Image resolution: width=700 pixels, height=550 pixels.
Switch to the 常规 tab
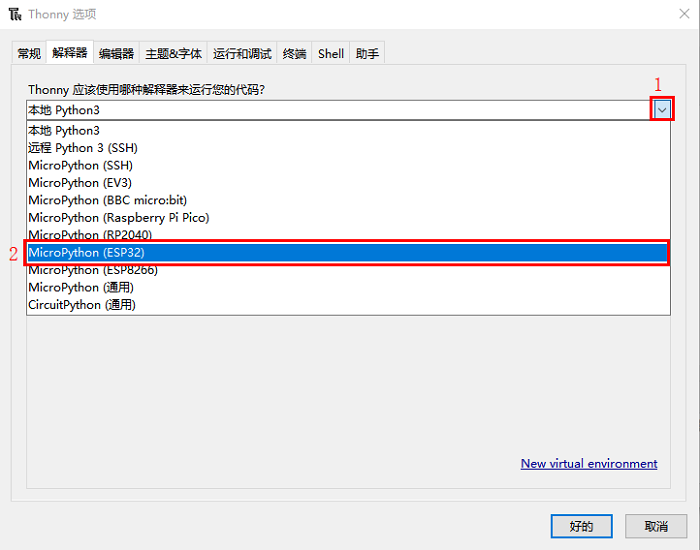pos(29,54)
